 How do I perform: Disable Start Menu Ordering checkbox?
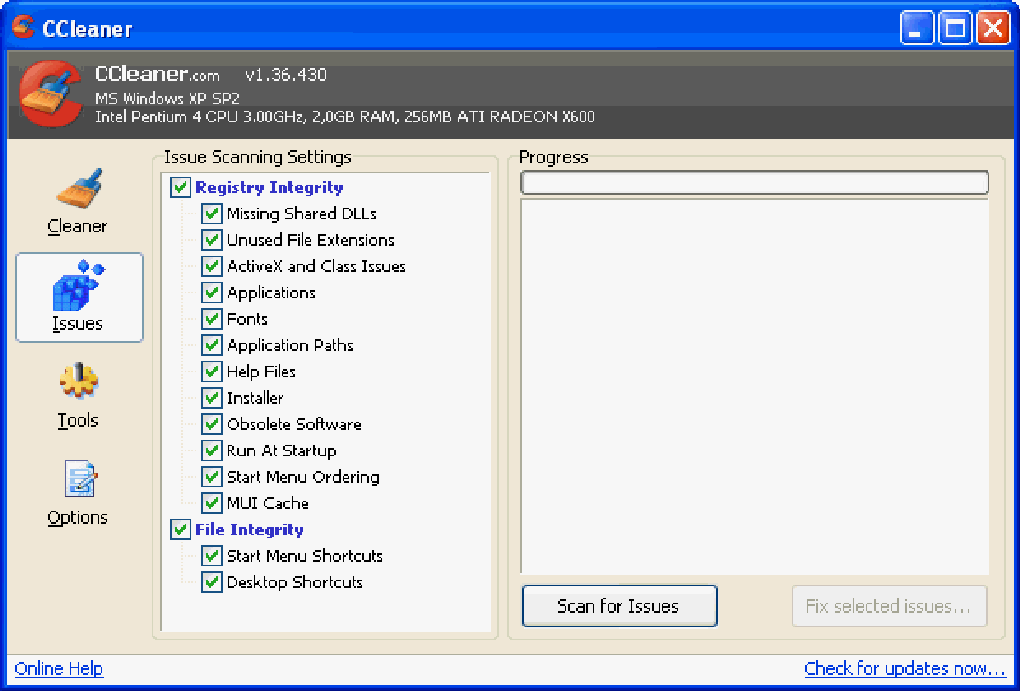211,477
